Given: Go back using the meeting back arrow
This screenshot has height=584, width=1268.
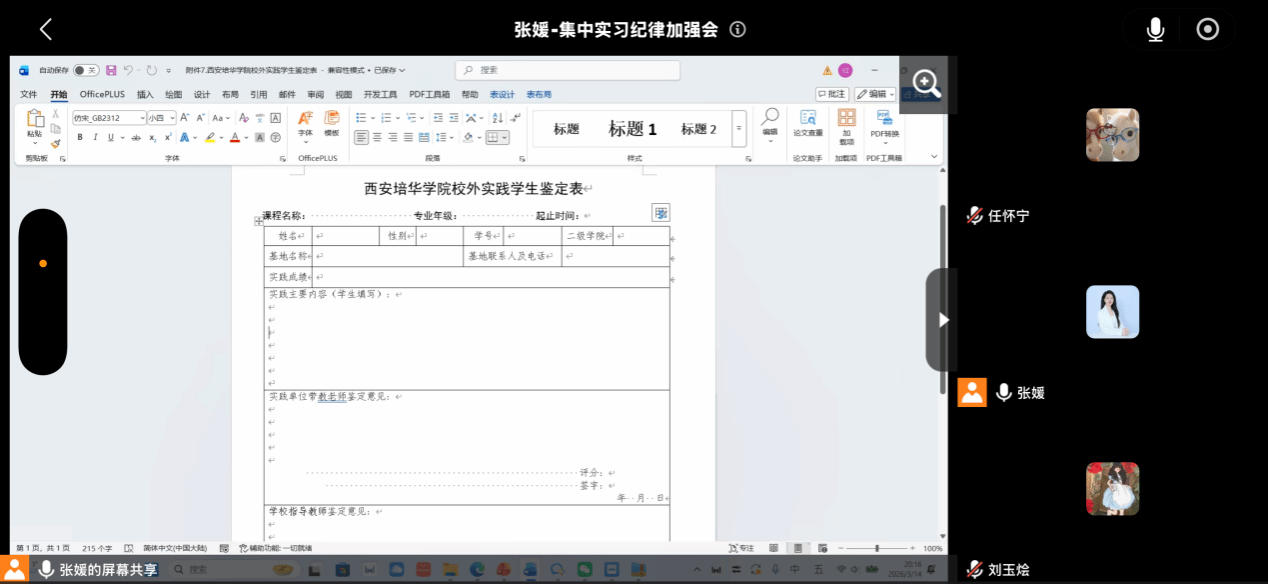Looking at the screenshot, I should [45, 30].
